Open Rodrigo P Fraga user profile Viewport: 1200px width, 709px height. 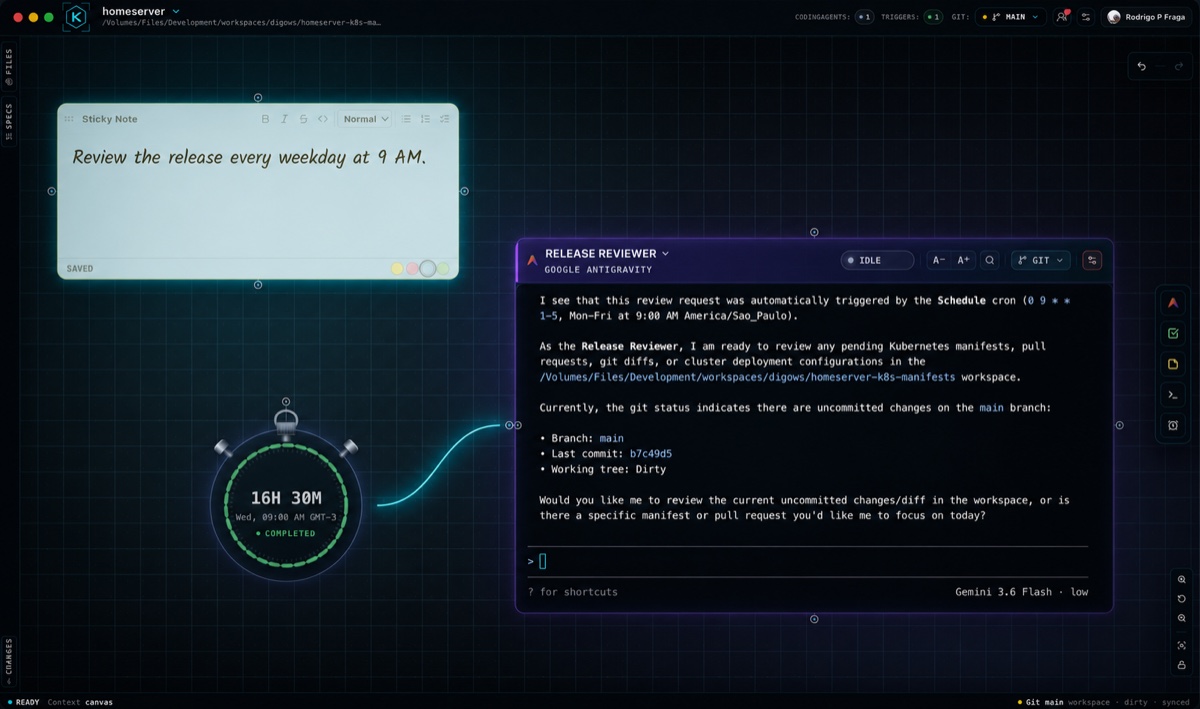[1147, 17]
